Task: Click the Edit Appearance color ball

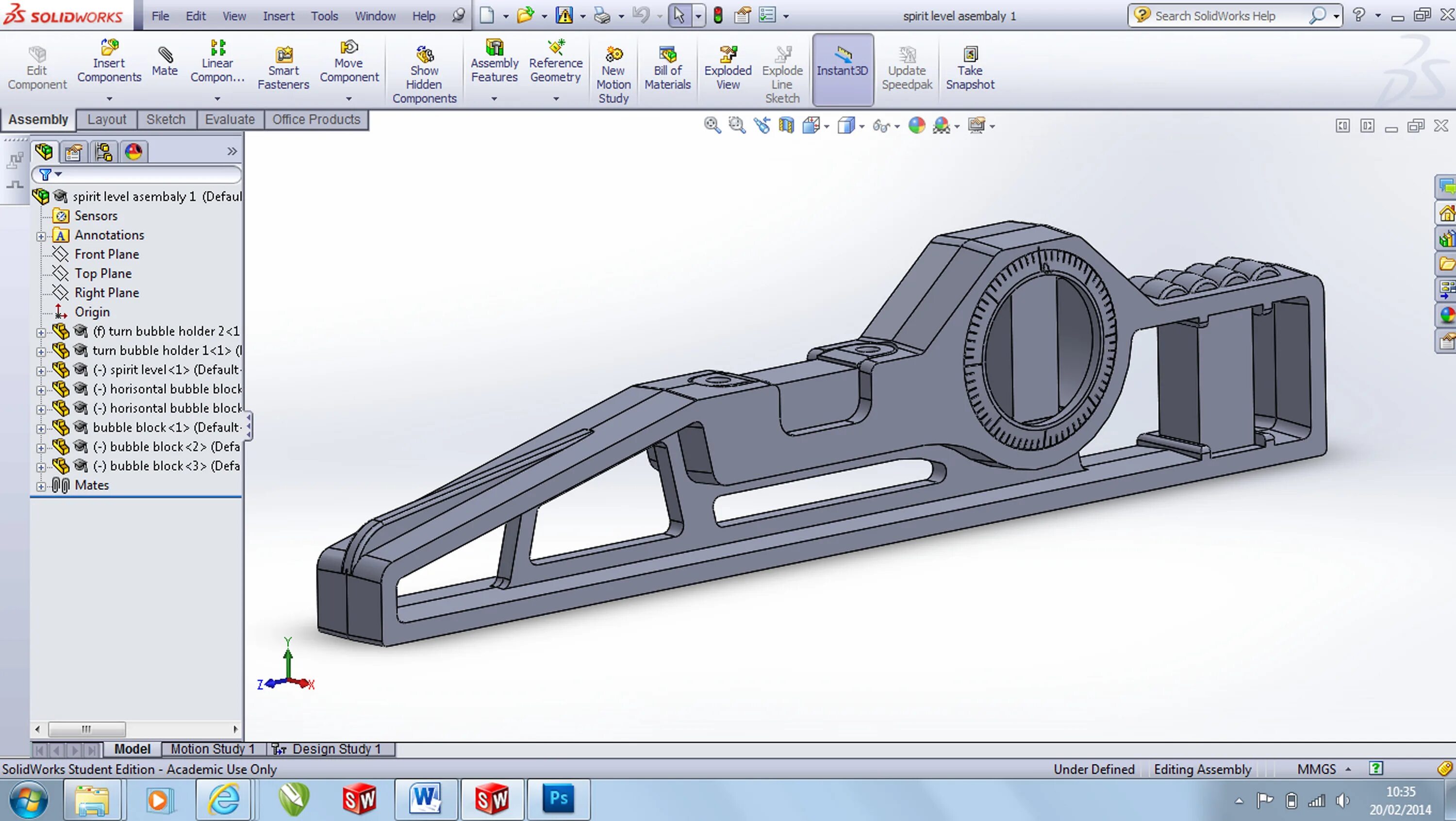Action: pos(916,125)
